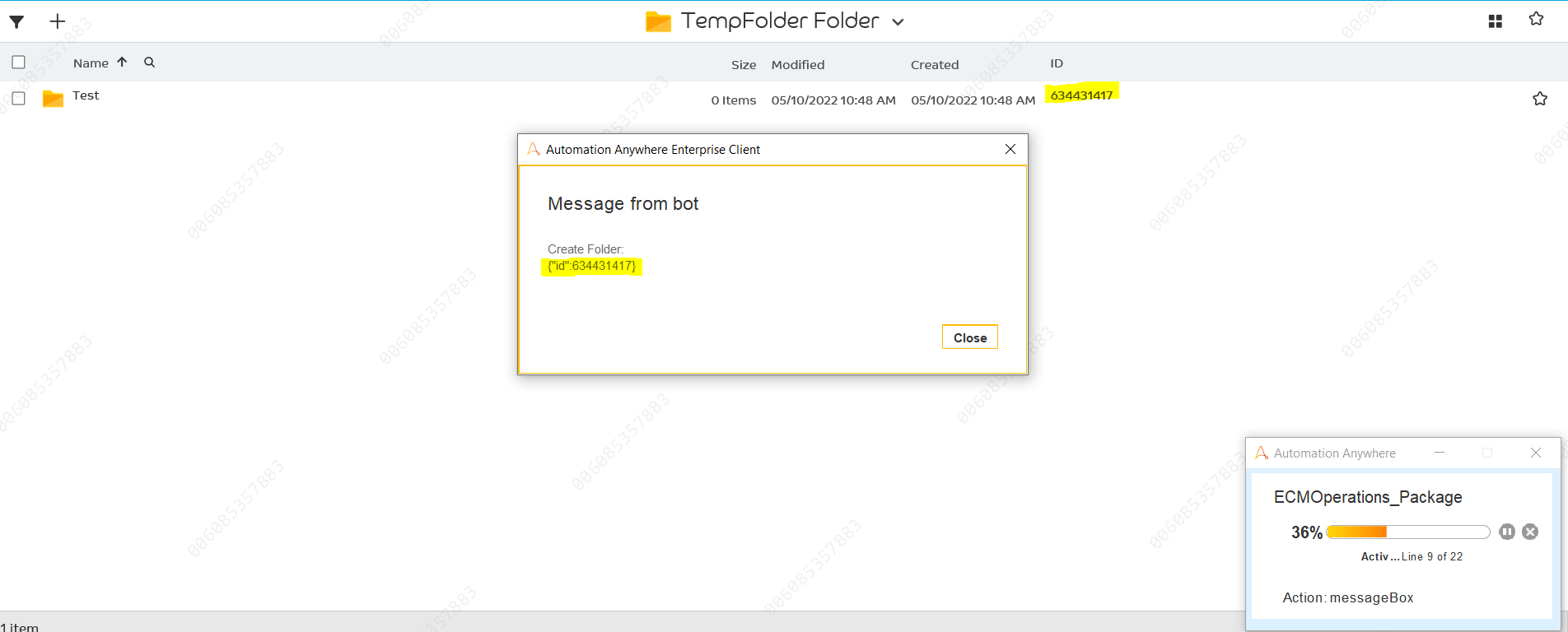
Task: Click the Test folder icon
Action: [53, 99]
